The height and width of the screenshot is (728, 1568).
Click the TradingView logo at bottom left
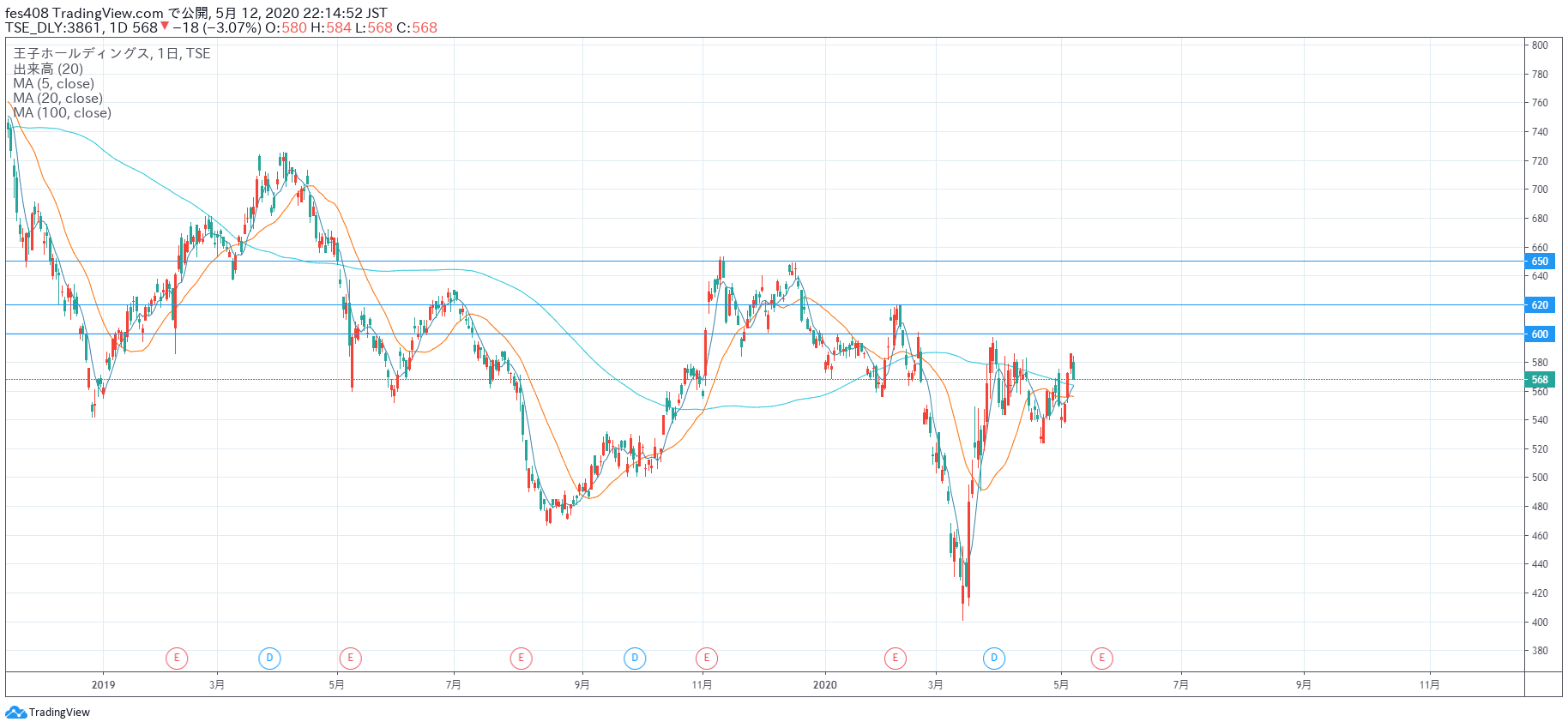(48, 713)
